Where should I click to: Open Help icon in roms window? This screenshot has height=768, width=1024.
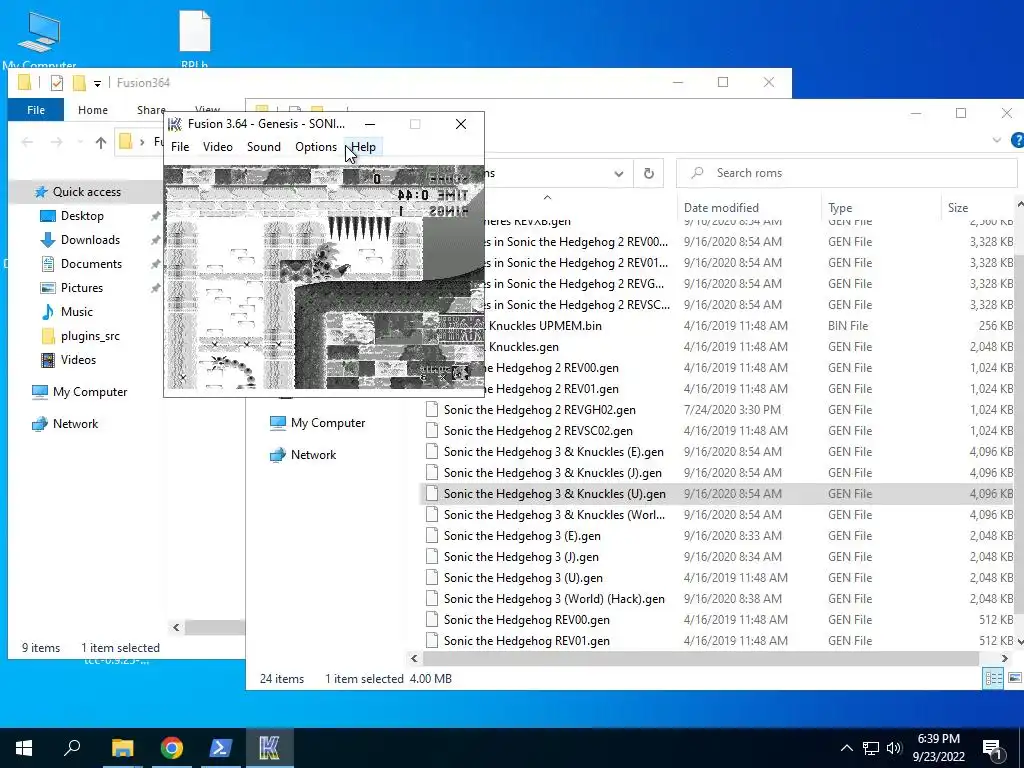click(x=1017, y=140)
